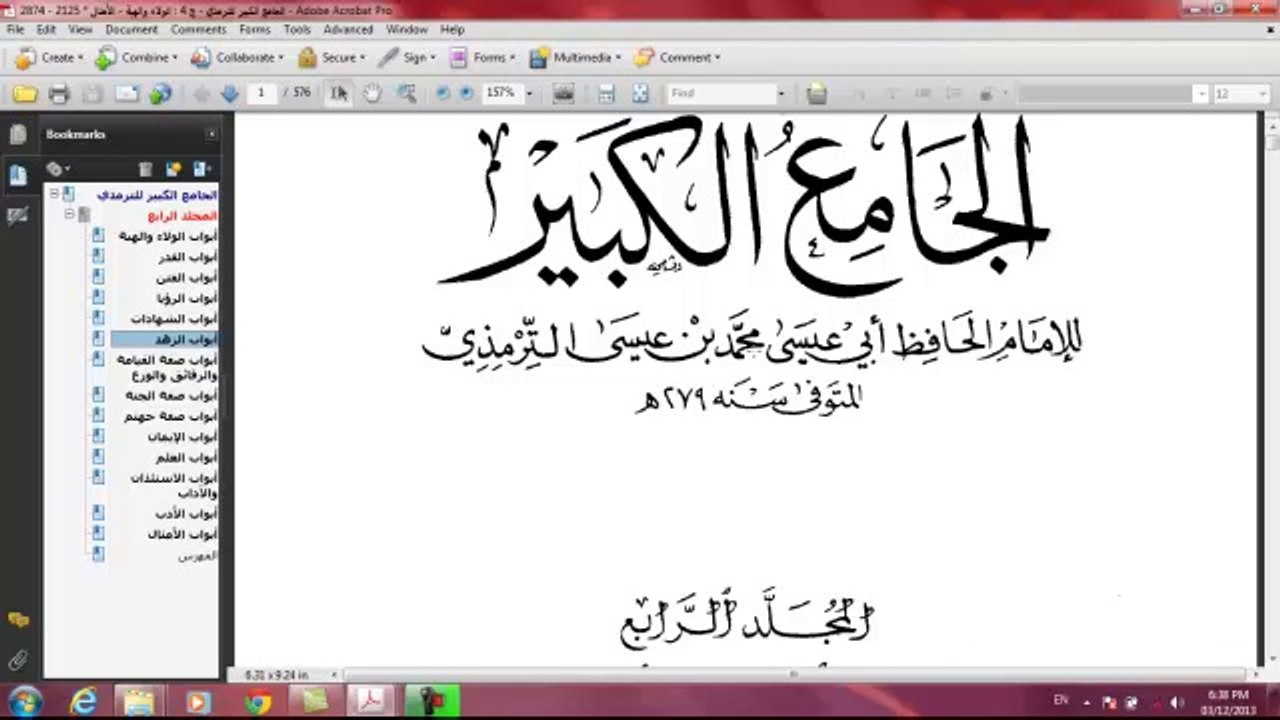Open the View menu
The height and width of the screenshot is (720, 1280).
coord(81,30)
